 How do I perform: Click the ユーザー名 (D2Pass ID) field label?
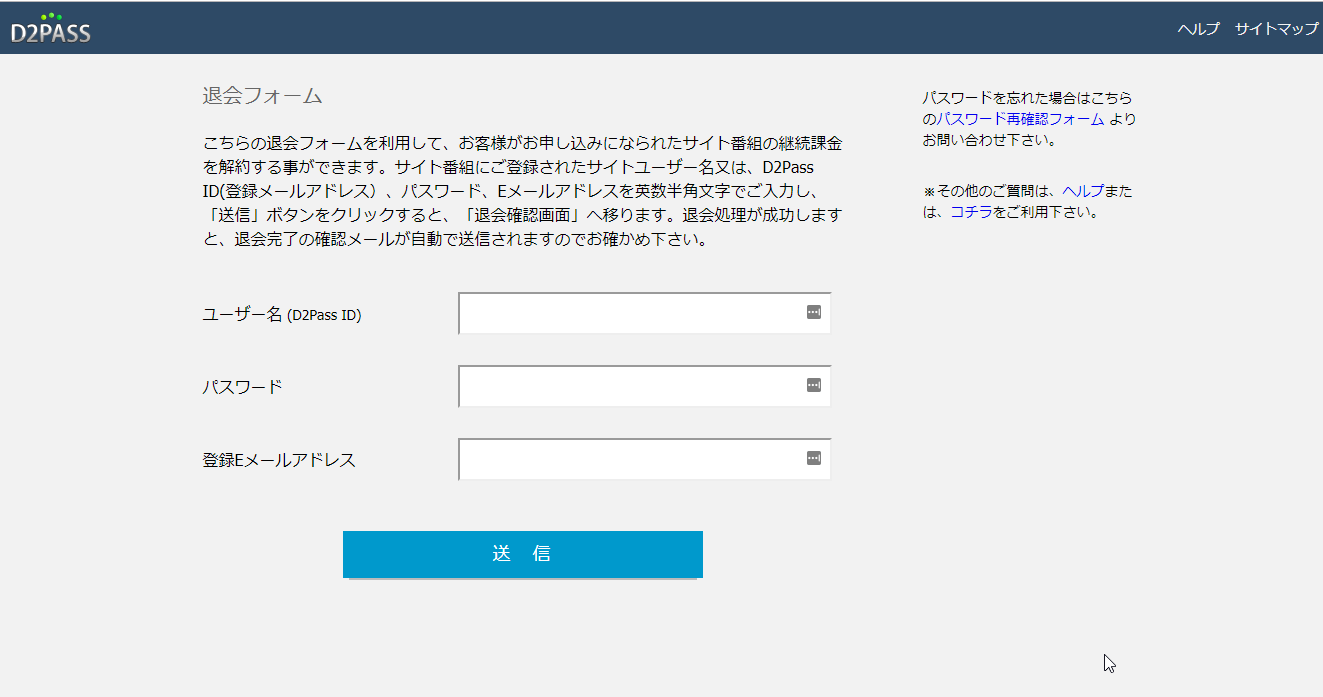[281, 314]
